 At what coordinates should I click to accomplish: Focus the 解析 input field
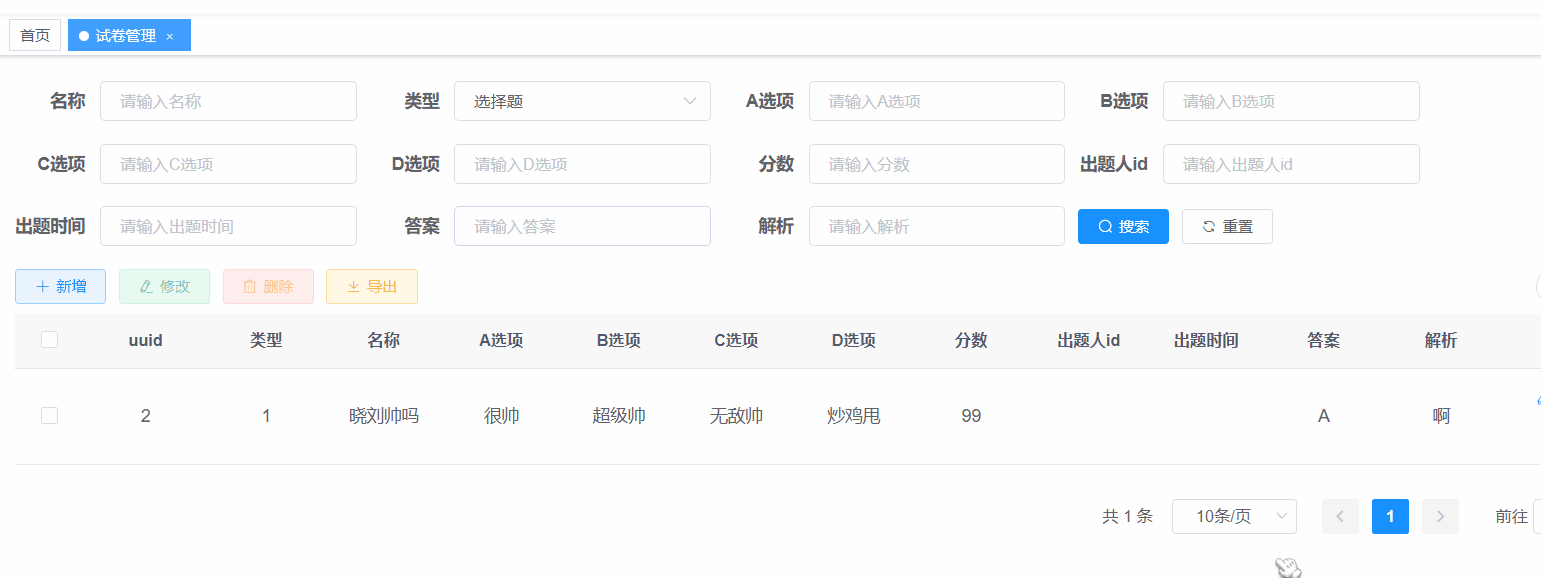[937, 226]
